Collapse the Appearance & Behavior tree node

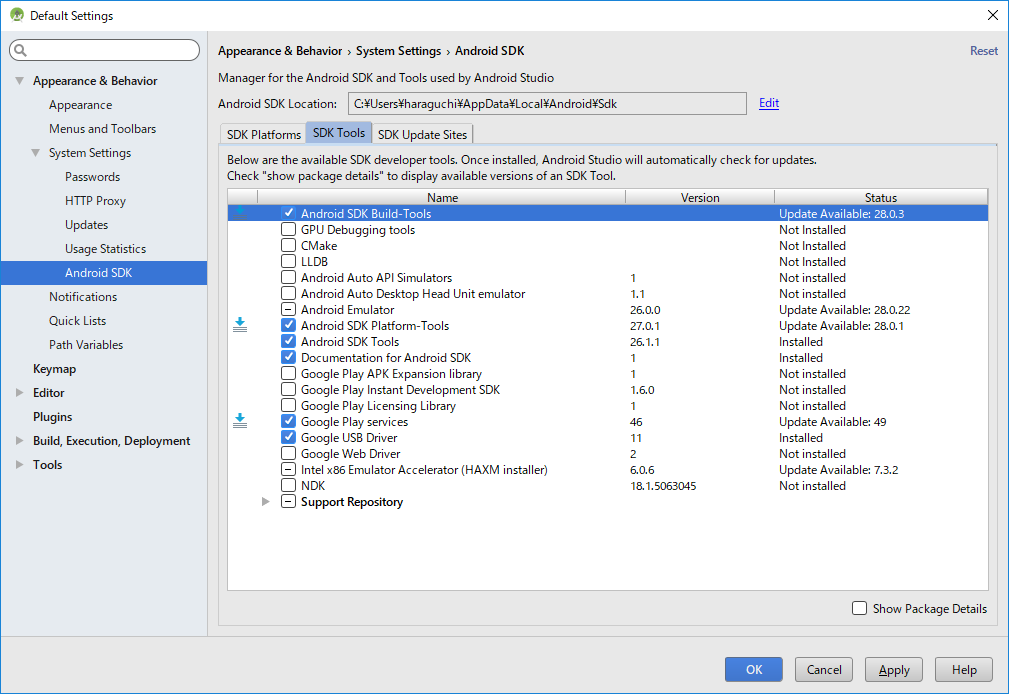[20, 80]
